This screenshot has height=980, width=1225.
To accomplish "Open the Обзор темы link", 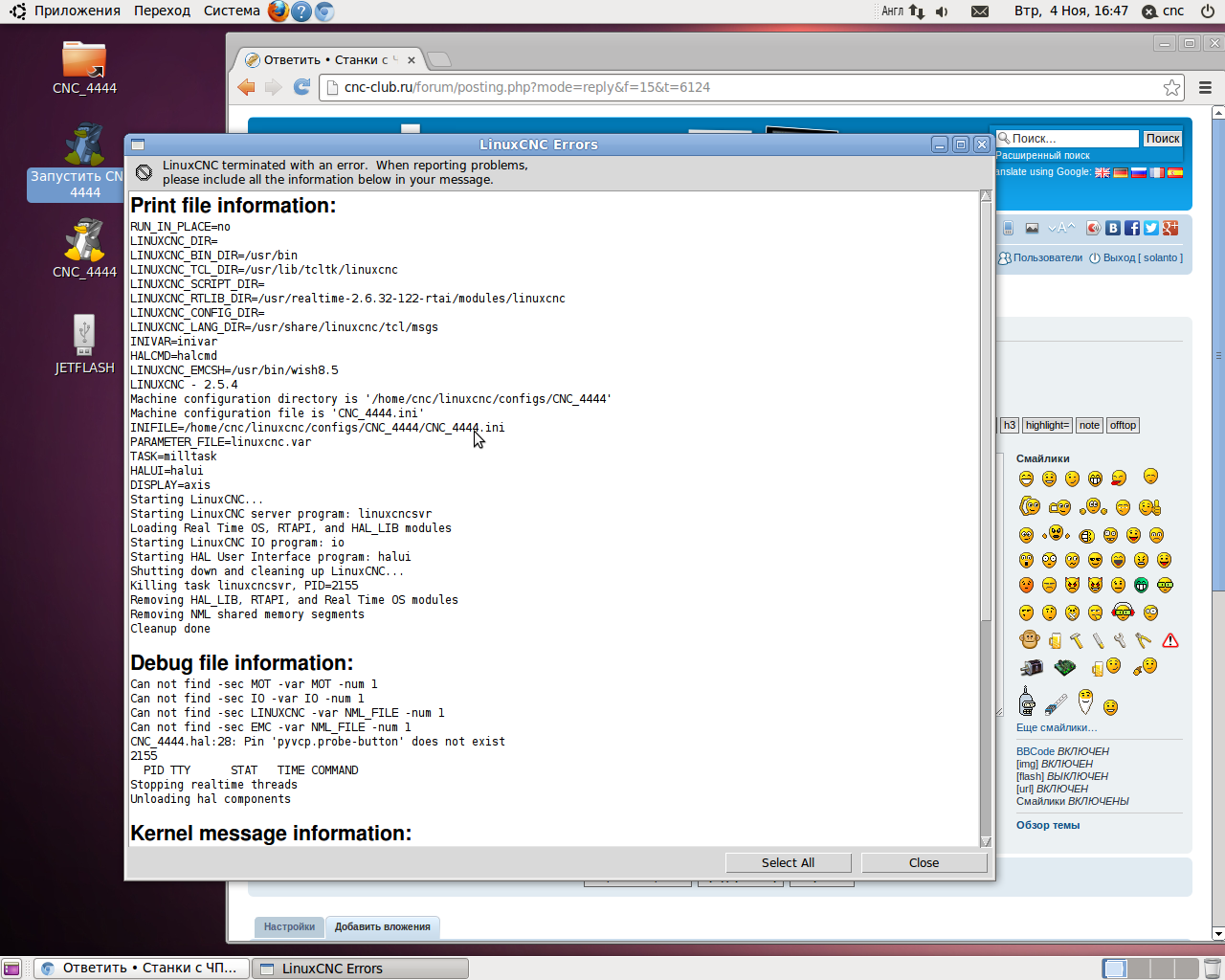I will [x=1048, y=825].
